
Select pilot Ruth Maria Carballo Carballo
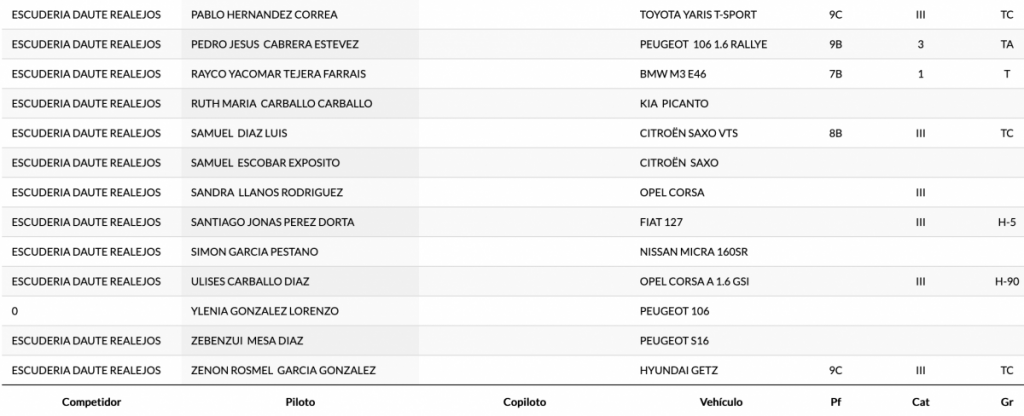281,103
